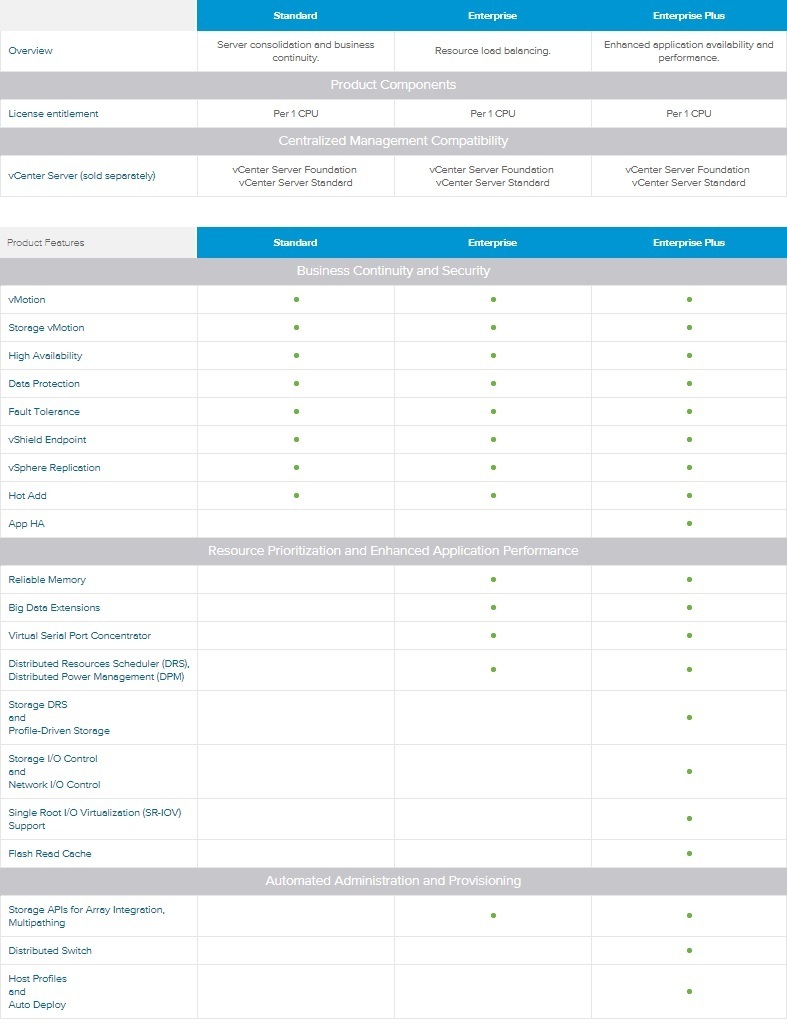Click the Standard header beside Product Features
Image resolution: width=787 pixels, height=1028 pixels.
tap(295, 243)
